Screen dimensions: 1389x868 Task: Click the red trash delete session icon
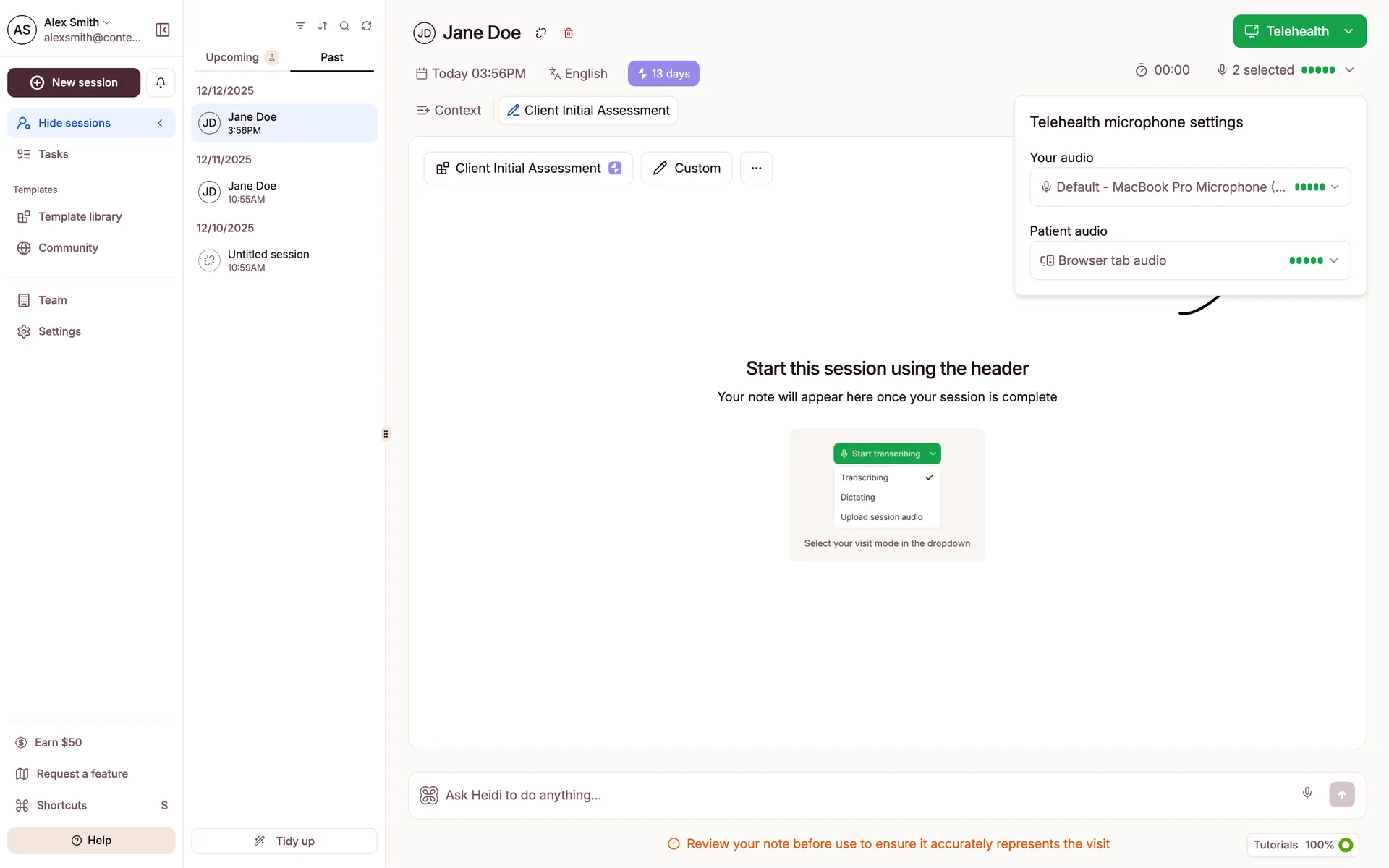pyautogui.click(x=569, y=33)
